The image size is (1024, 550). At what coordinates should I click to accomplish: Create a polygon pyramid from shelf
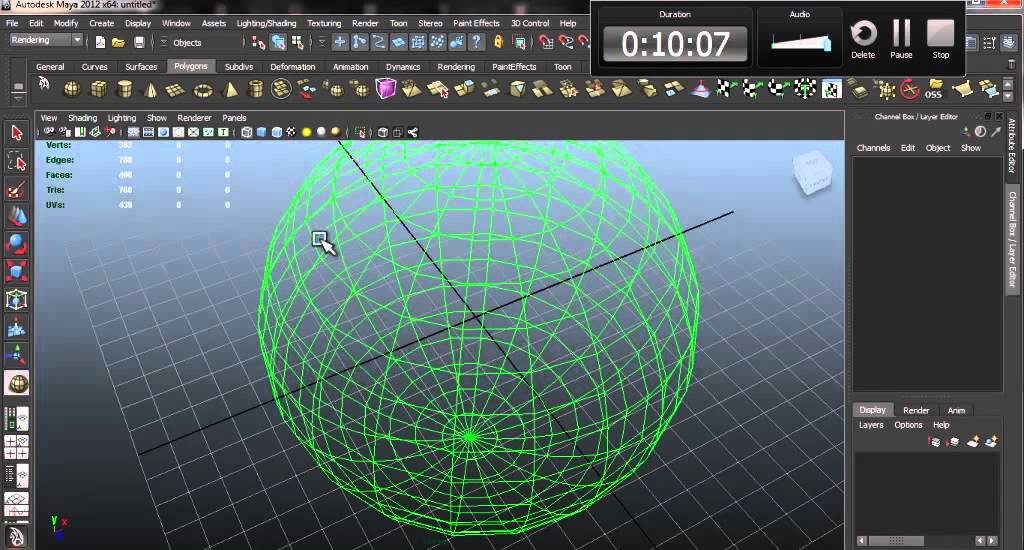tap(230, 89)
